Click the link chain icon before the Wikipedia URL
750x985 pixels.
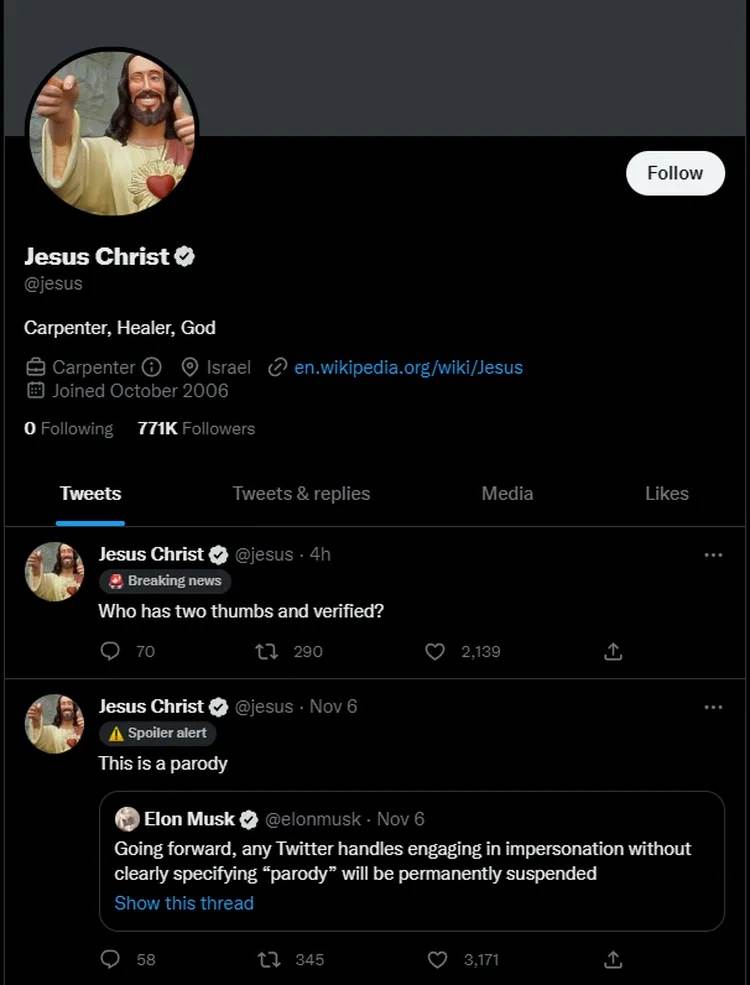[277, 367]
